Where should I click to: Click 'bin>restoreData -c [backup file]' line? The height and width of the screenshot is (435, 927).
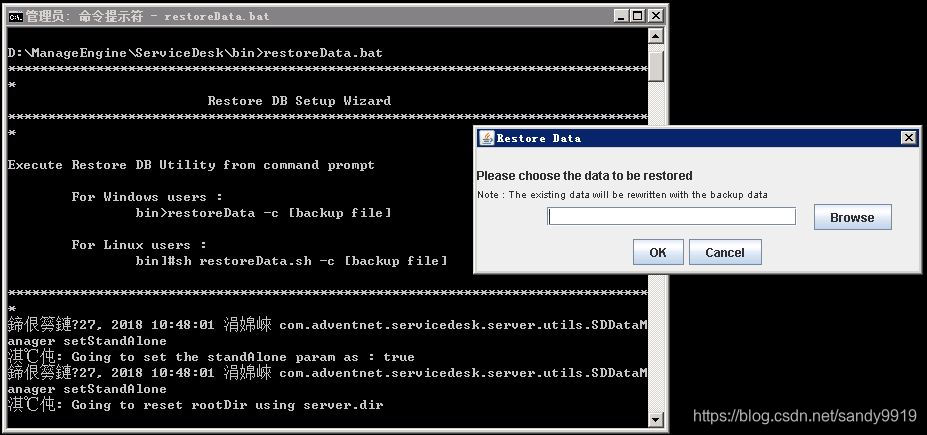[263, 213]
